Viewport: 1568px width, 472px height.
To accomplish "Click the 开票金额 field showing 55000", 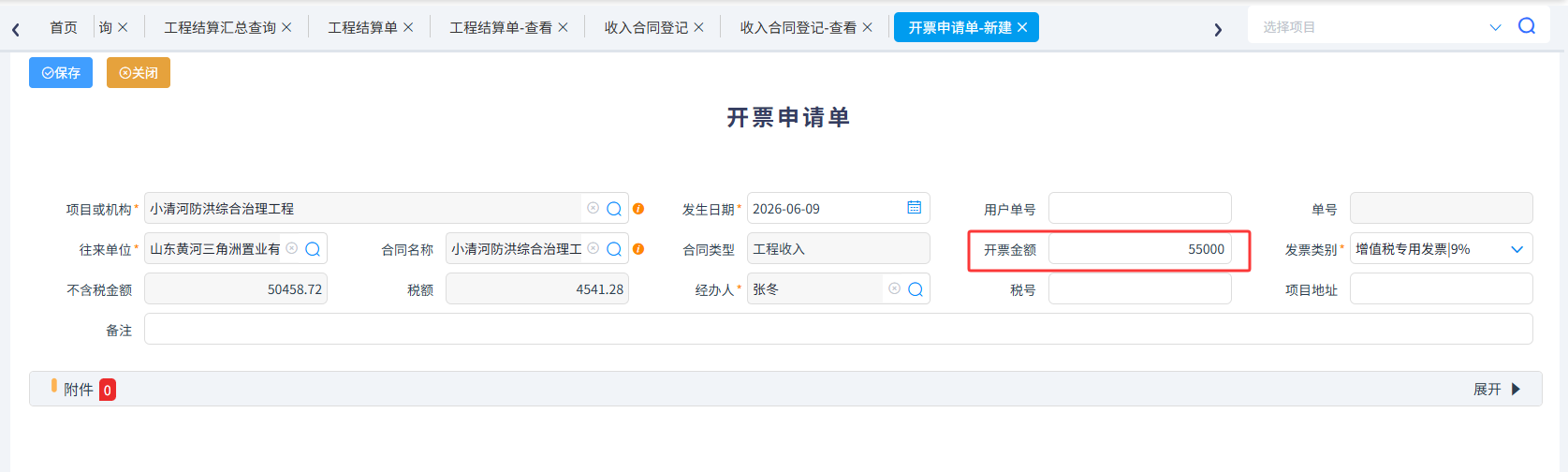I will tap(1139, 249).
